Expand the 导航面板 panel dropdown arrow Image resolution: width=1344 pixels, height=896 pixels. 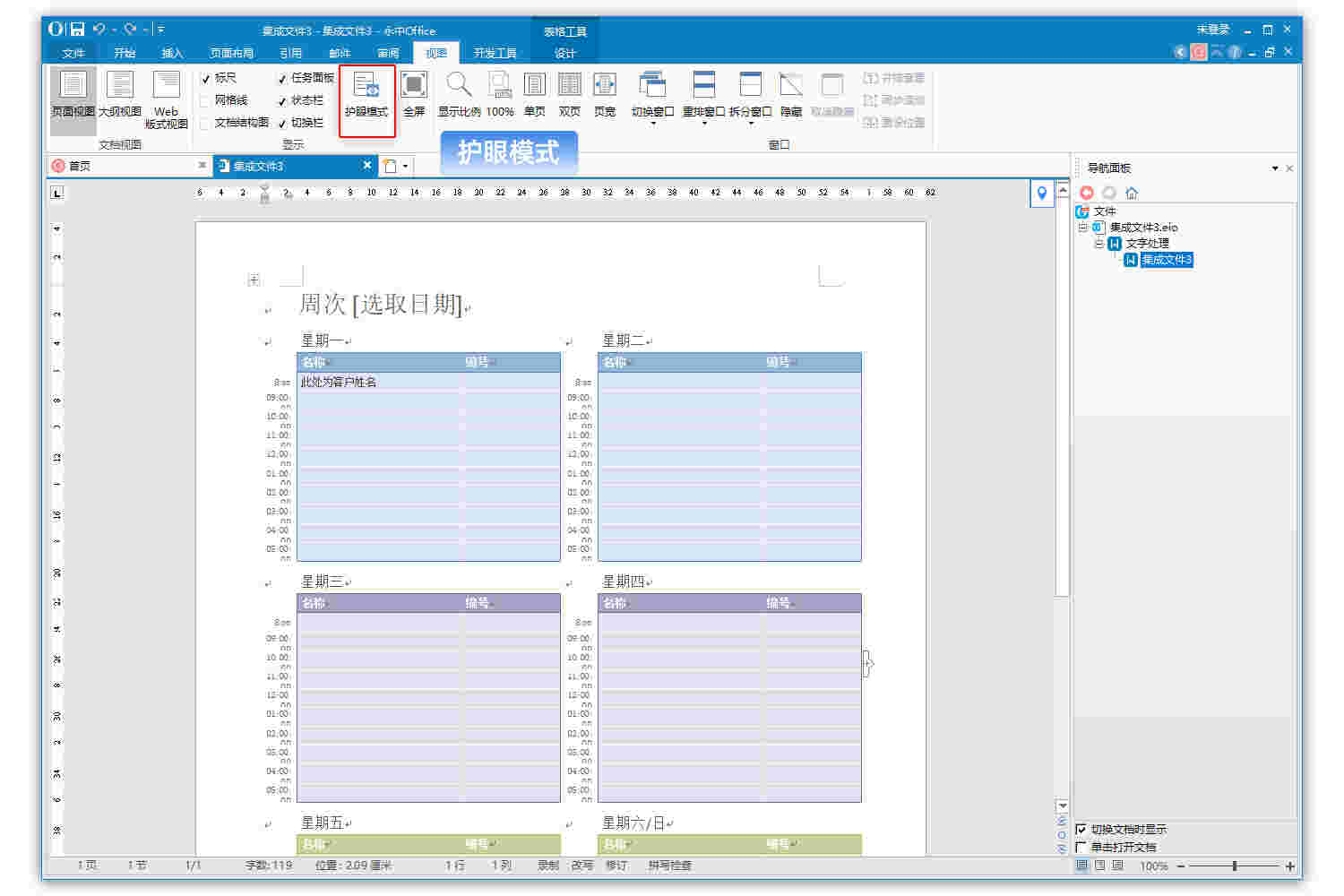coord(1275,167)
